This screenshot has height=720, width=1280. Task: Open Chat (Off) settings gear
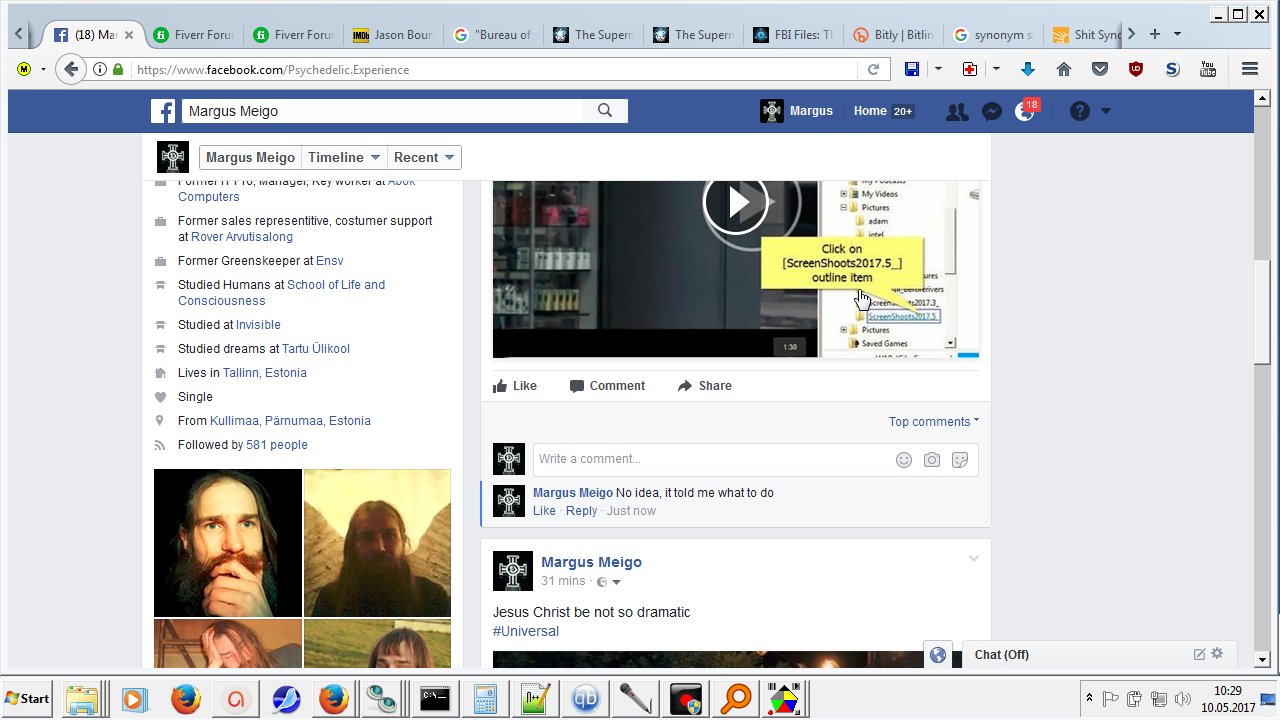[1217, 654]
